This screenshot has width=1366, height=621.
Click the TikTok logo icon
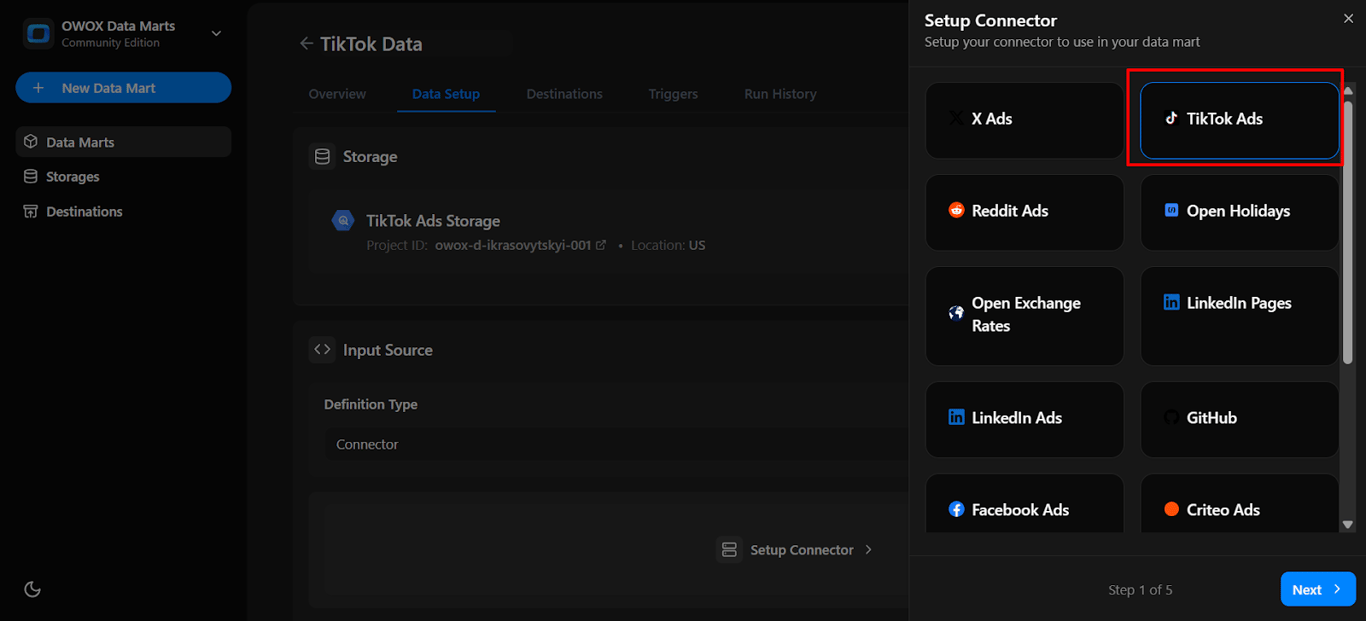1171,118
